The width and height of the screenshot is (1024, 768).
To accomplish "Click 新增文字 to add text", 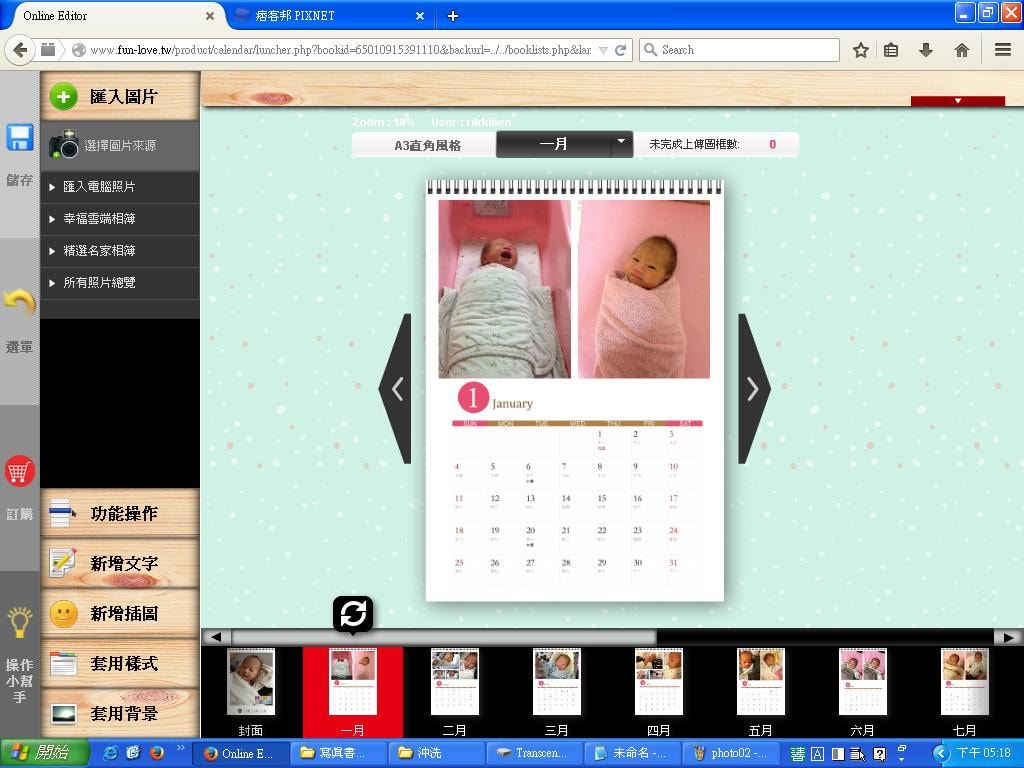I will click(x=120, y=563).
